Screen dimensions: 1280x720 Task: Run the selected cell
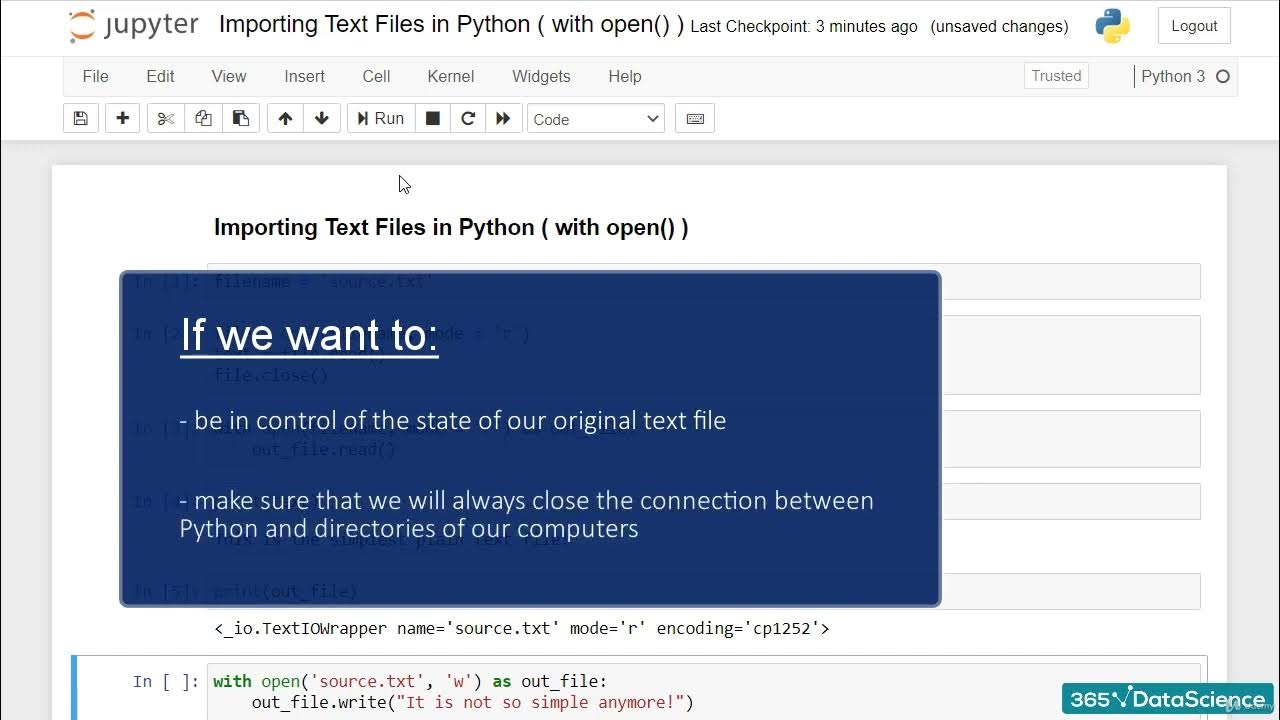pyautogui.click(x=380, y=118)
